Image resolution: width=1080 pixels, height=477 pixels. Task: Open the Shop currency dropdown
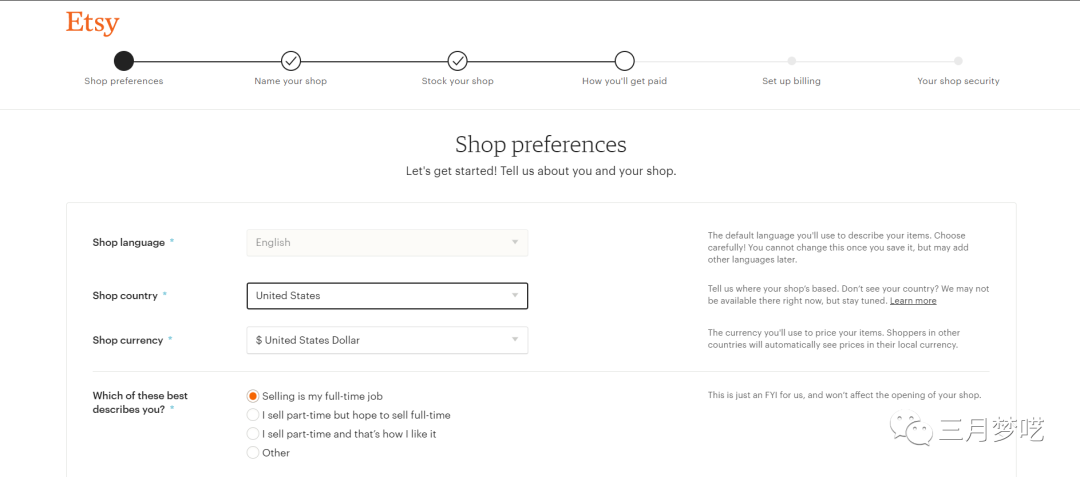[387, 340]
